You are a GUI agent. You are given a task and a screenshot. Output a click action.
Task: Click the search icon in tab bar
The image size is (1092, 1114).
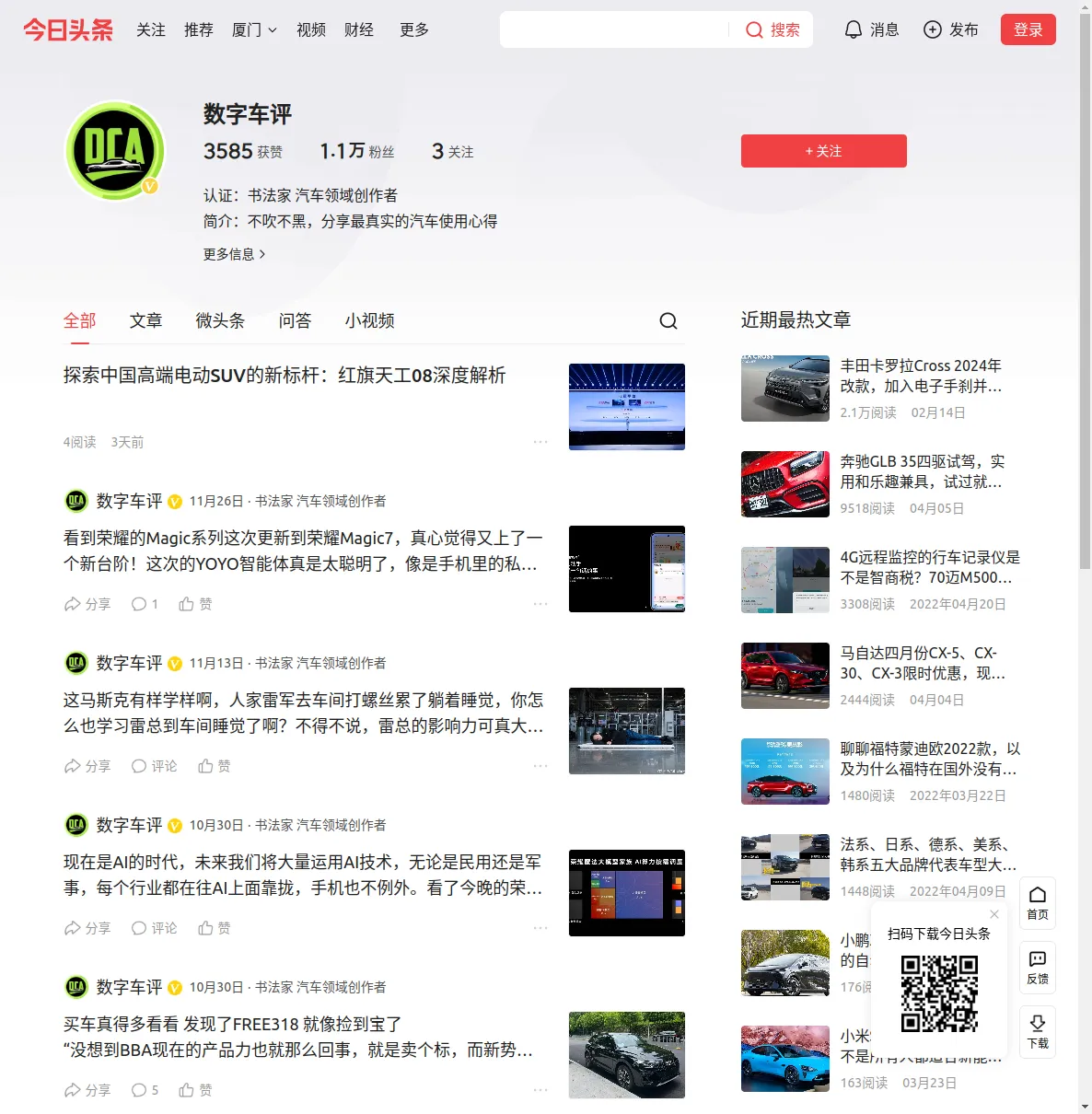pos(668,320)
